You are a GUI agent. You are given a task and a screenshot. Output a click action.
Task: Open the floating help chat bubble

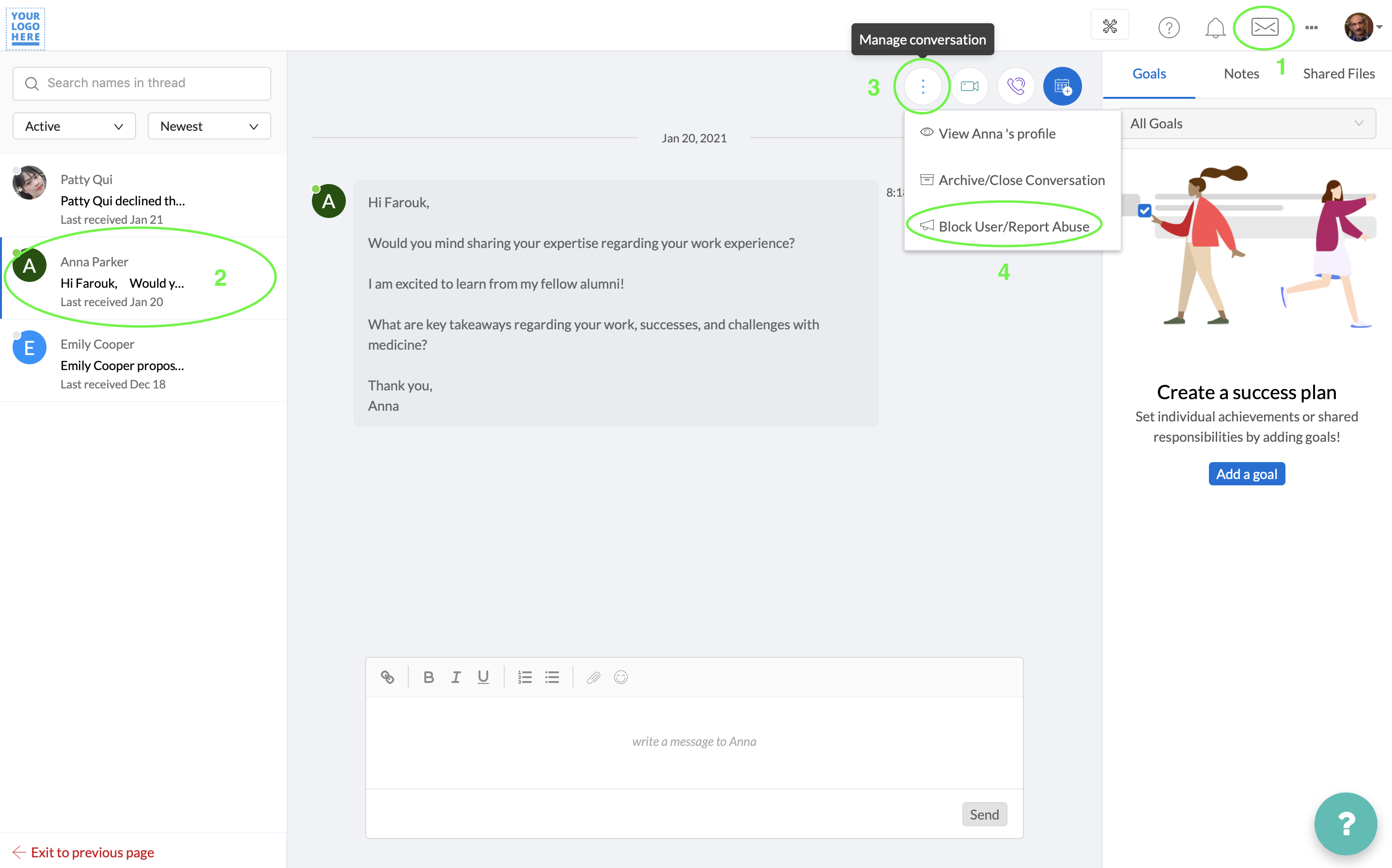pos(1346,824)
